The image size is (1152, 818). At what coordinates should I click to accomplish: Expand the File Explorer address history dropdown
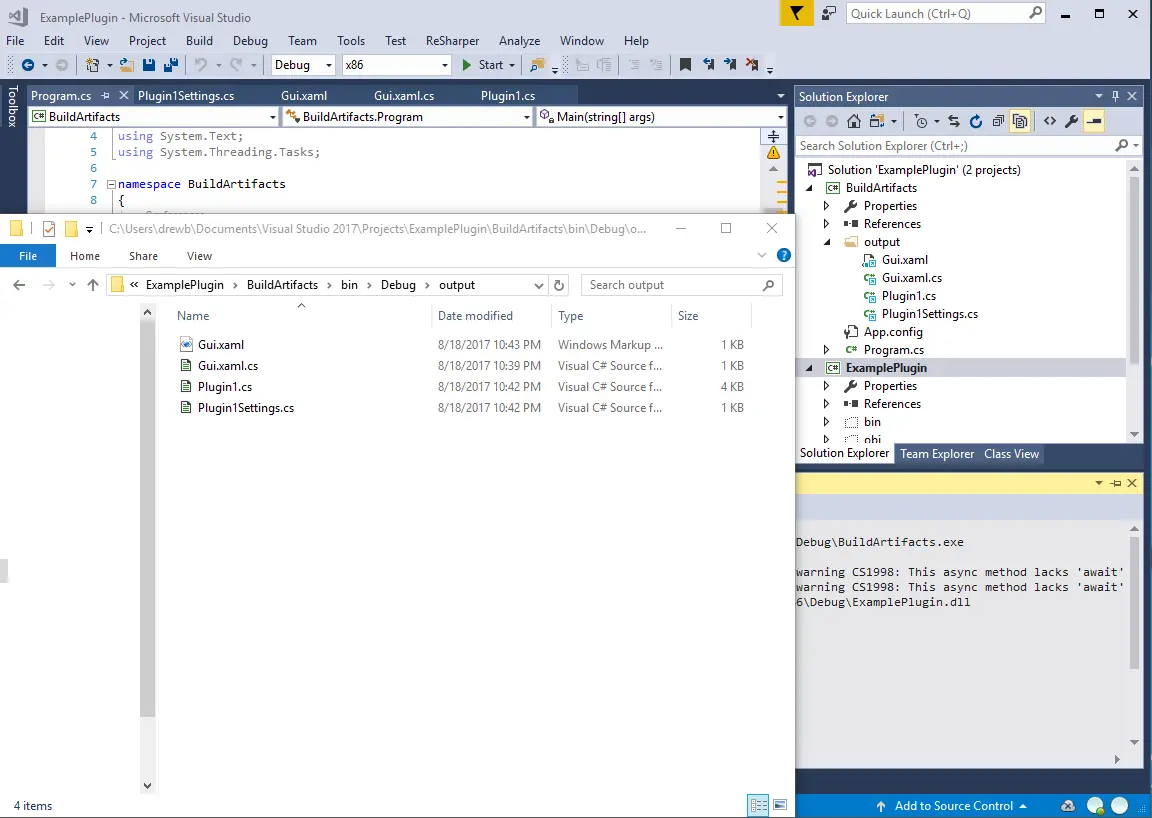539,285
